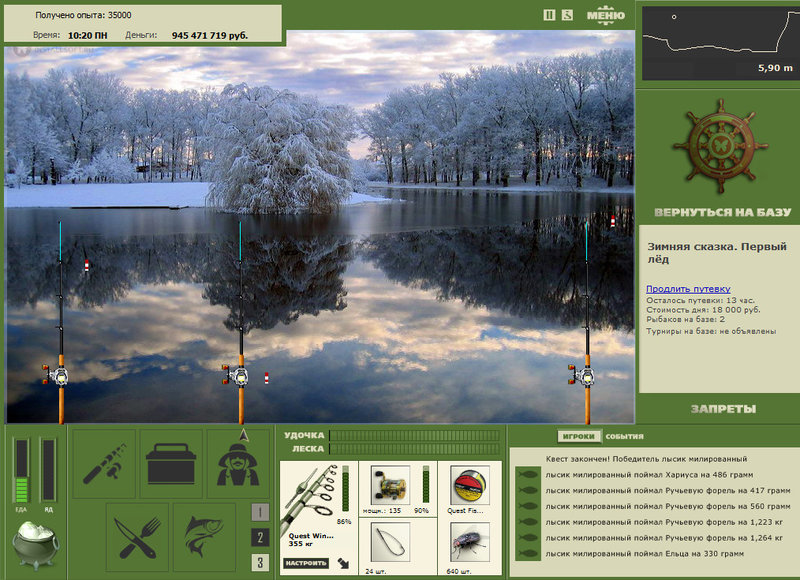The width and height of the screenshot is (800, 580).
Task: Open the МЕНЮ menu
Action: tap(605, 15)
